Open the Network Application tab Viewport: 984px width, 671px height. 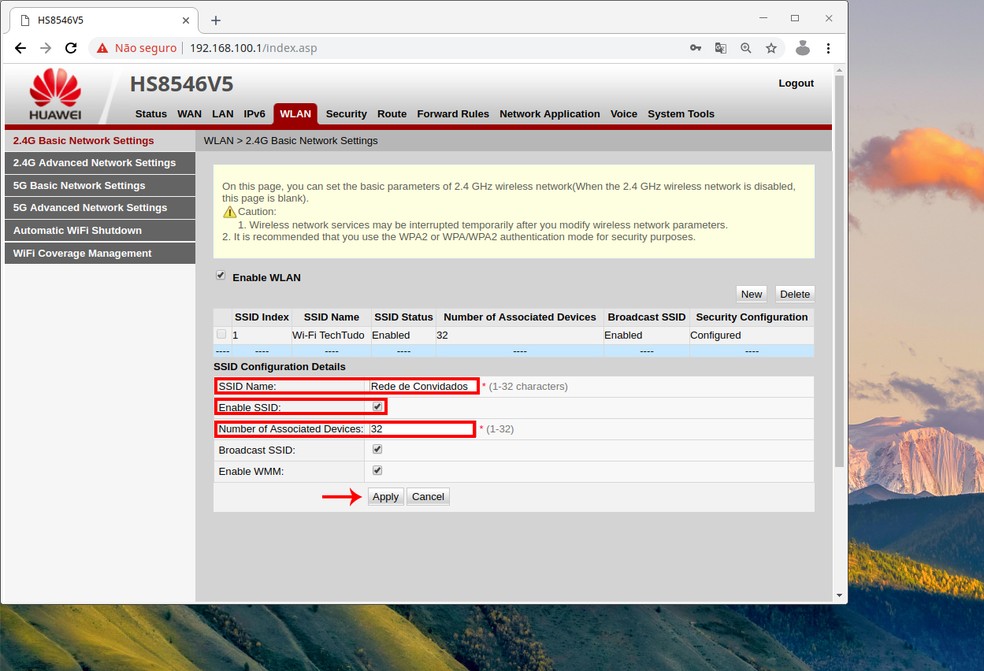pos(550,114)
